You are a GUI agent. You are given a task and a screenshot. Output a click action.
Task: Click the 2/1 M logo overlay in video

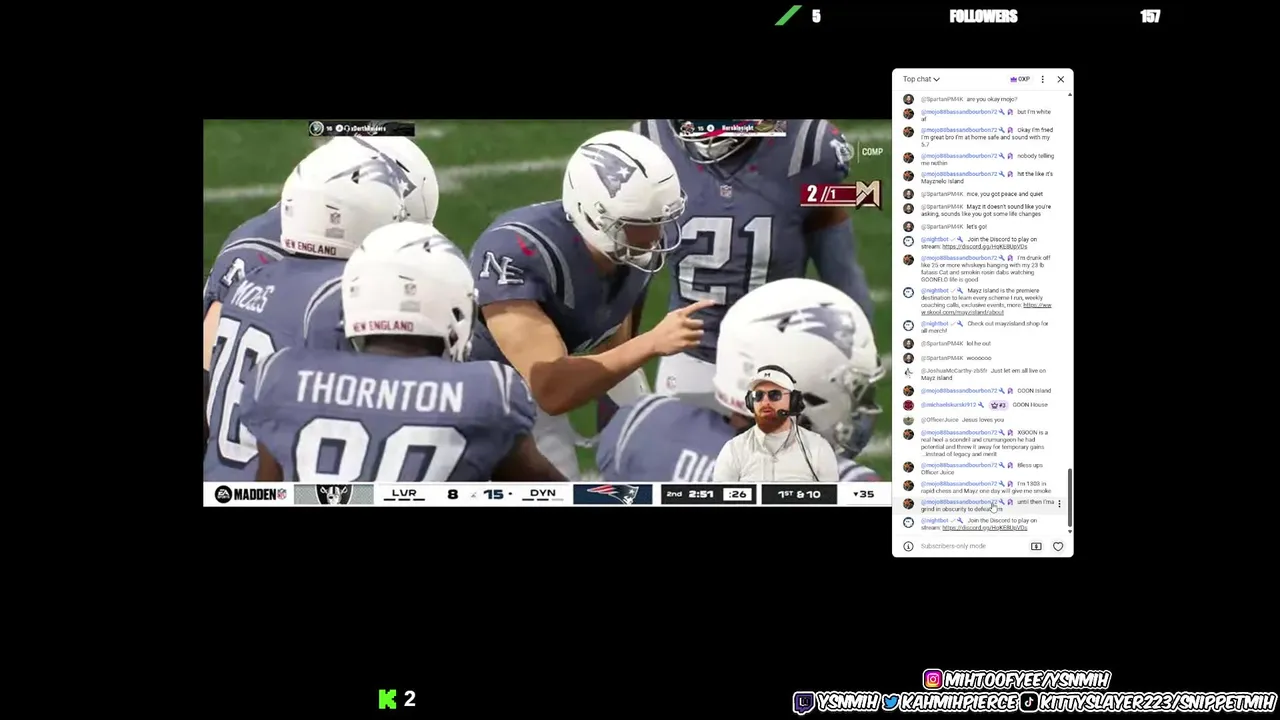pyautogui.click(x=840, y=193)
